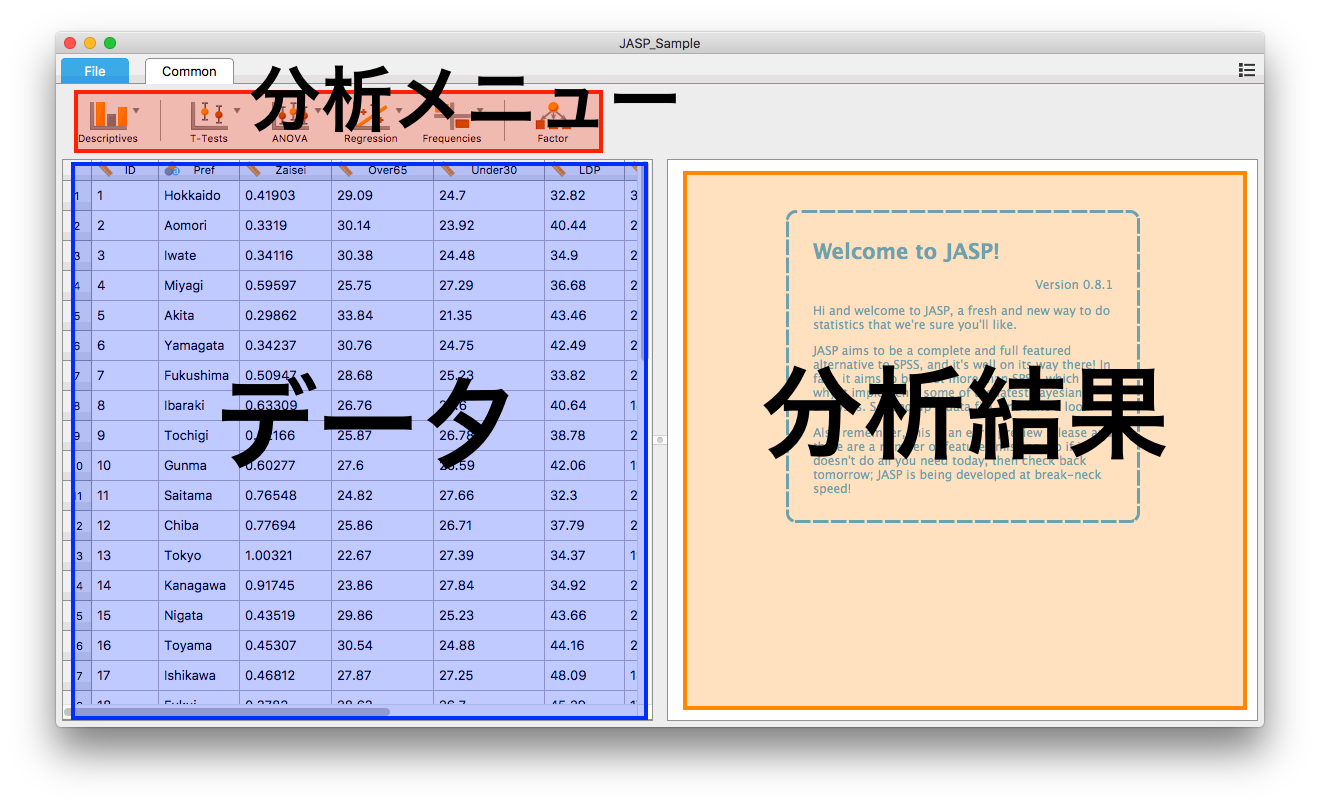Viewport: 1320px width, 807px height.
Task: Expand the Descriptives dropdown arrow
Action: pyautogui.click(x=136, y=110)
